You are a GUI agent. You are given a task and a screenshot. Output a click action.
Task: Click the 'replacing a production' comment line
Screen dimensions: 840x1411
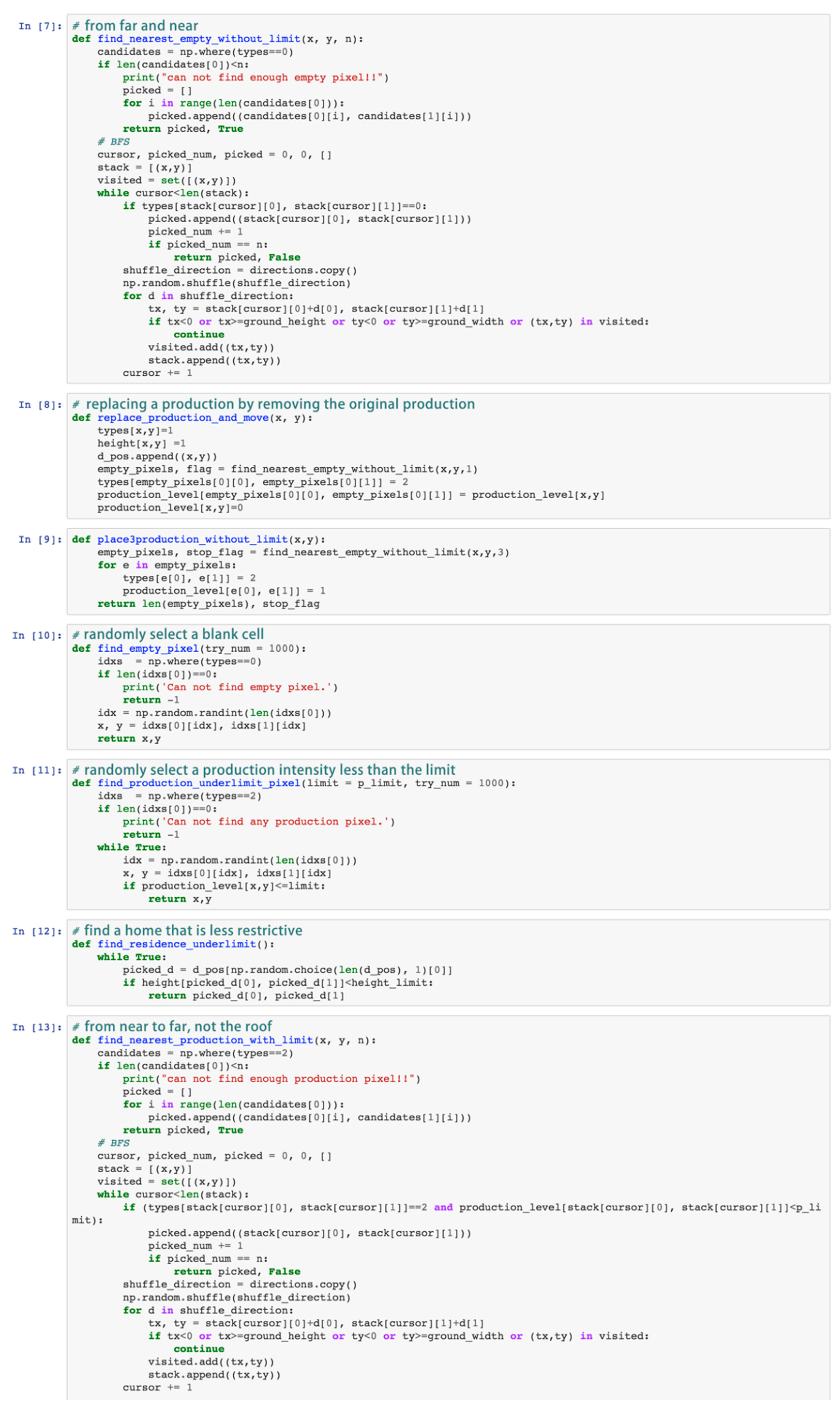[280, 404]
